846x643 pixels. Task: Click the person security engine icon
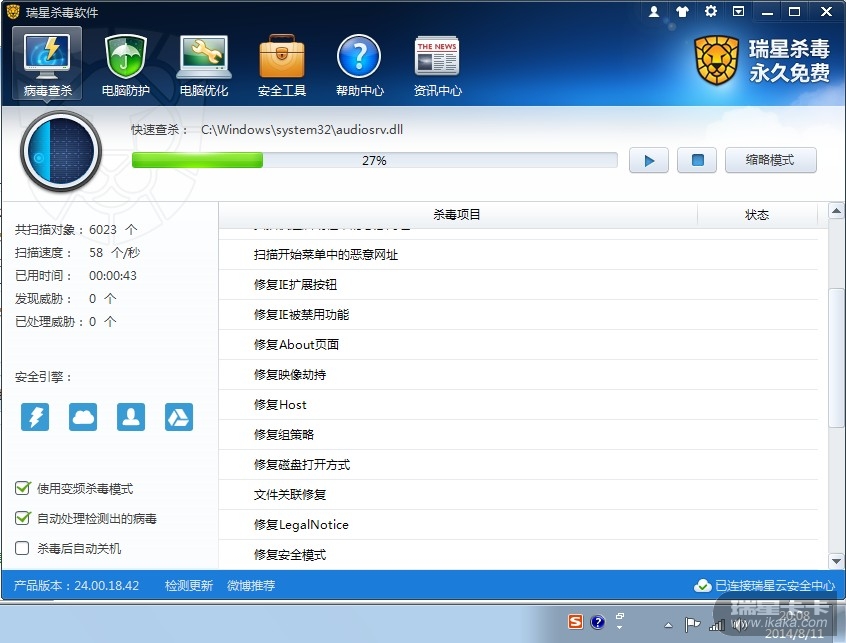click(x=131, y=417)
